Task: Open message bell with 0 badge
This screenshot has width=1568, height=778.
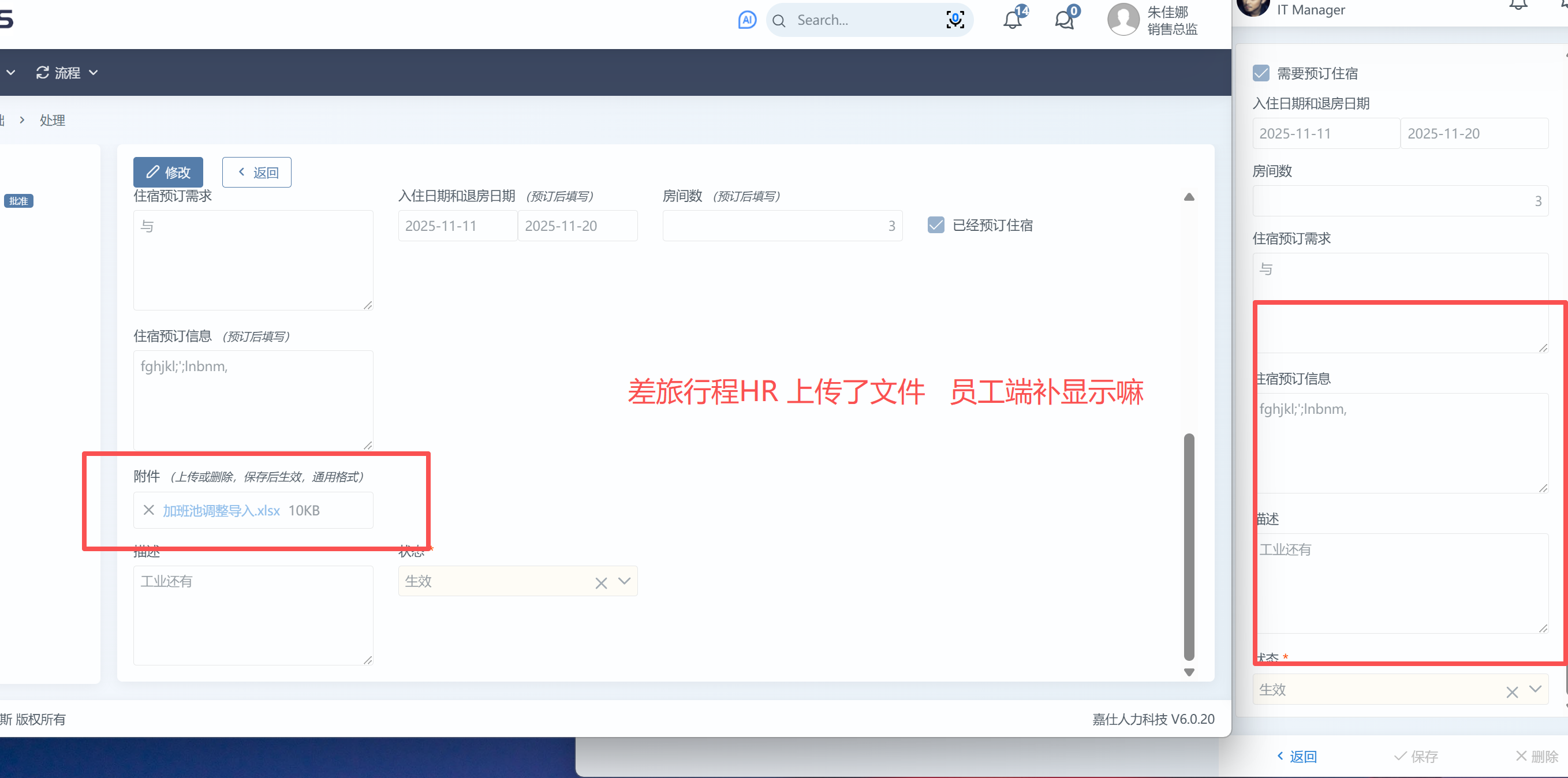Action: click(x=1064, y=20)
